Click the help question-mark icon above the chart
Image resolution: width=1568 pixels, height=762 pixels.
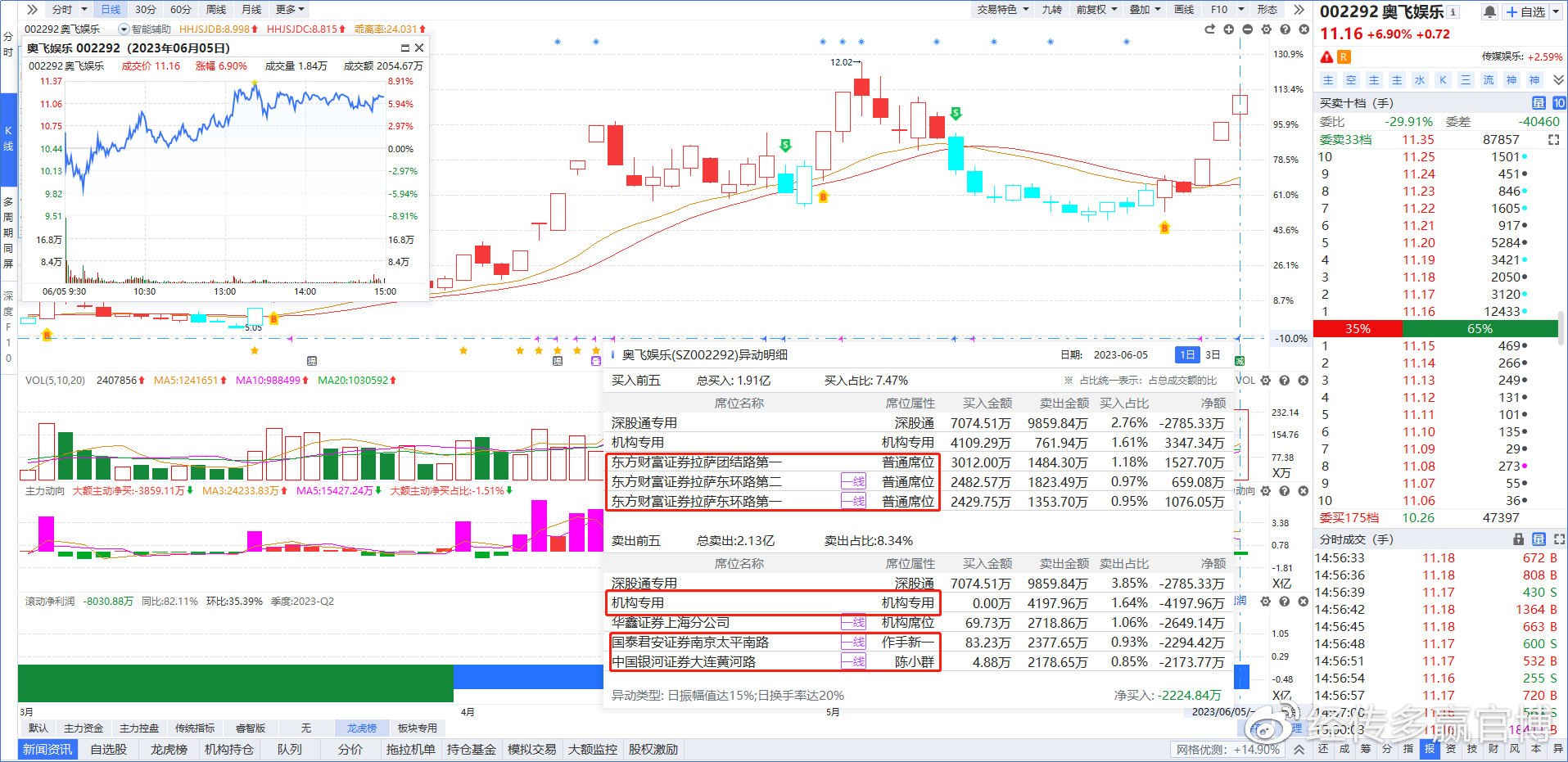[x=1285, y=29]
